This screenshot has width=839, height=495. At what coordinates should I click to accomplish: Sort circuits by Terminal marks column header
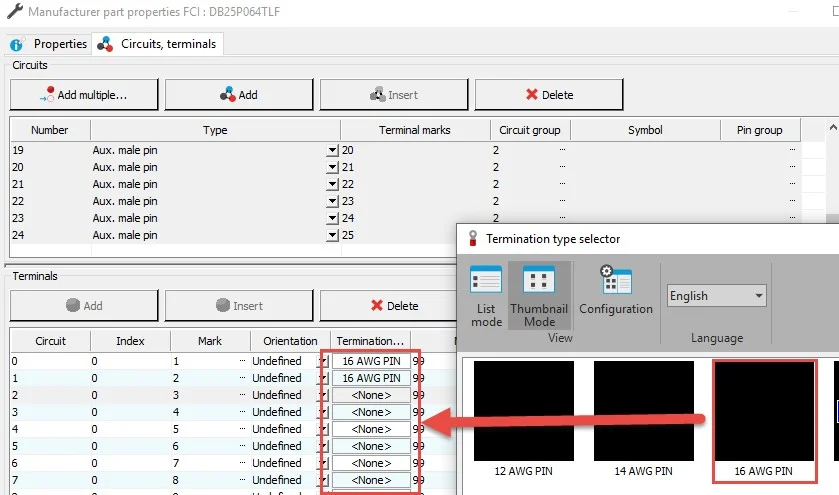coord(414,130)
